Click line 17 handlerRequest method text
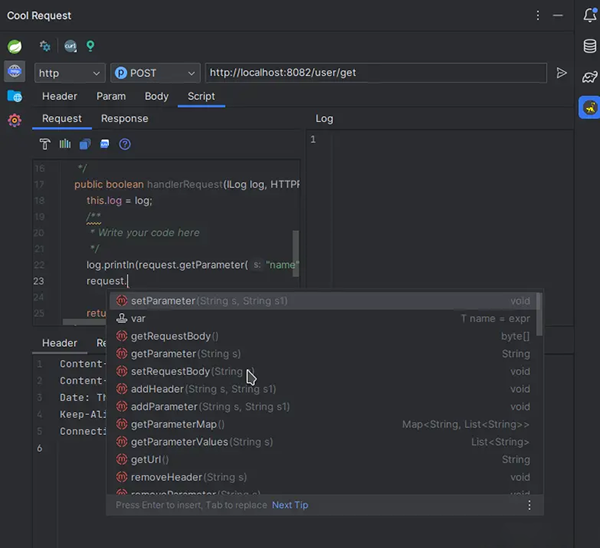The image size is (600, 548). 187,185
